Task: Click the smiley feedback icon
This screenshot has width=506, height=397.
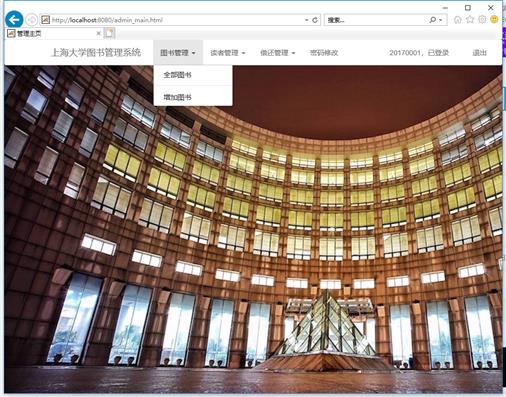Action: [x=494, y=19]
